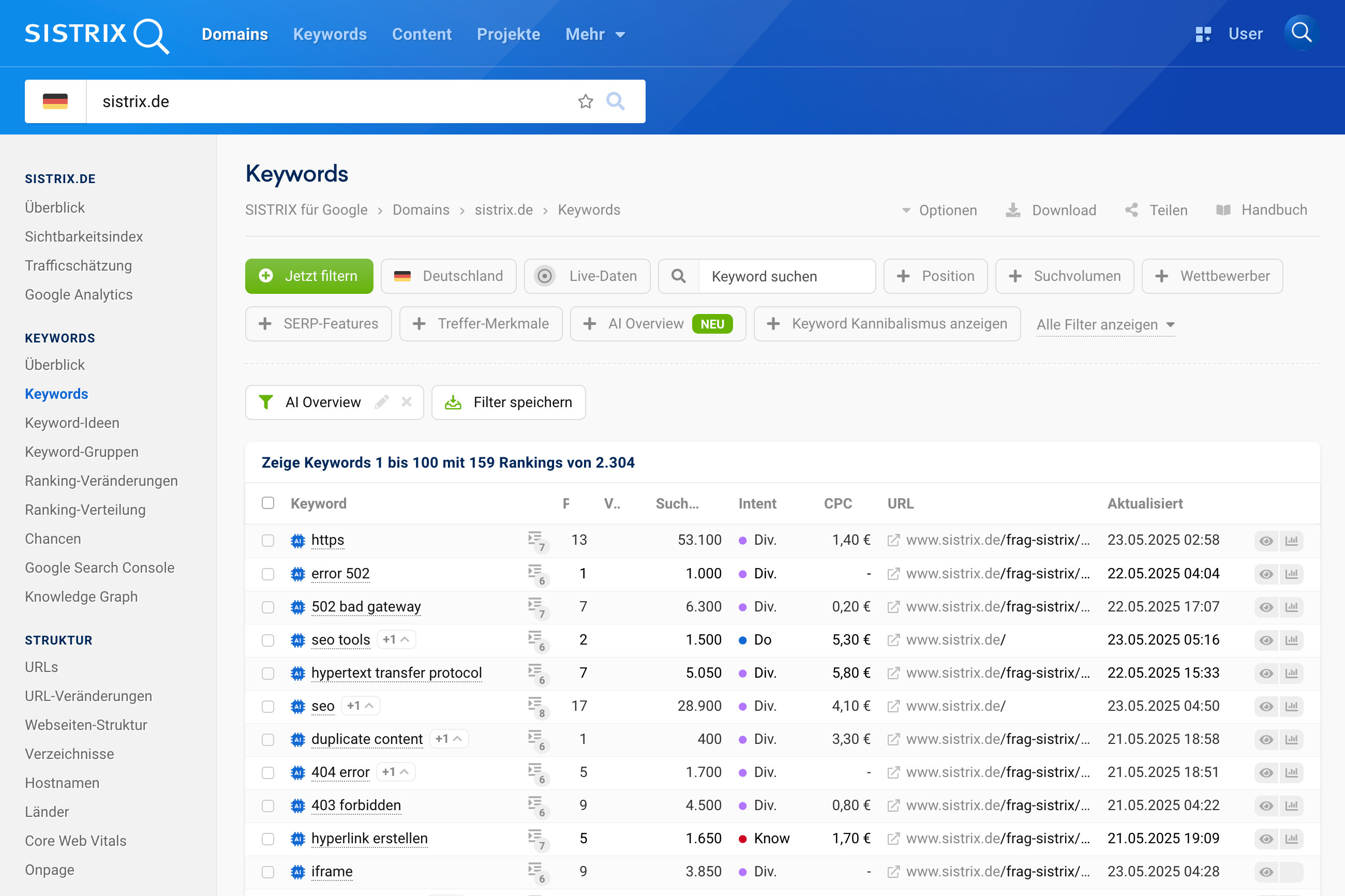Screen dimensions: 1345x896
Task: Click AI icon next to hyperlink erstellen
Action: pos(297,838)
